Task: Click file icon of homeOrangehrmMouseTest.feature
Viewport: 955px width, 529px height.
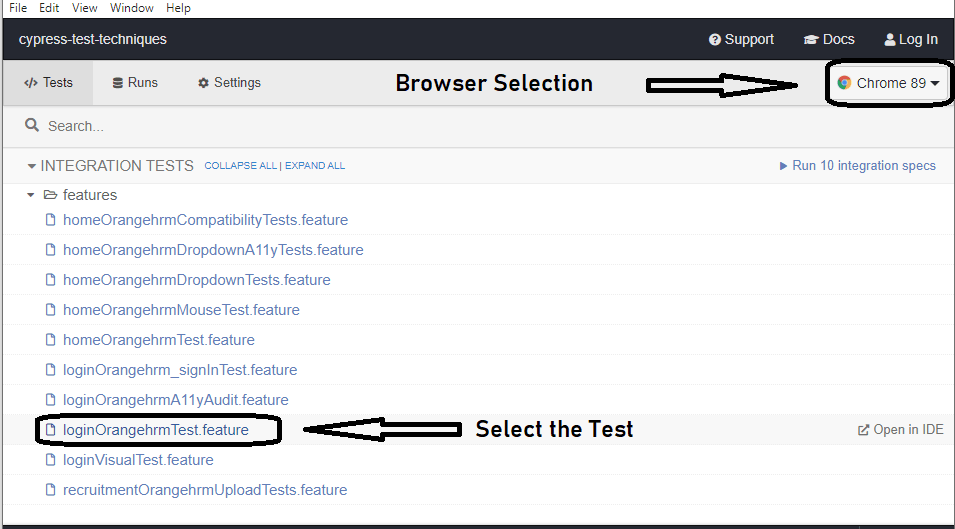Action: [51, 310]
